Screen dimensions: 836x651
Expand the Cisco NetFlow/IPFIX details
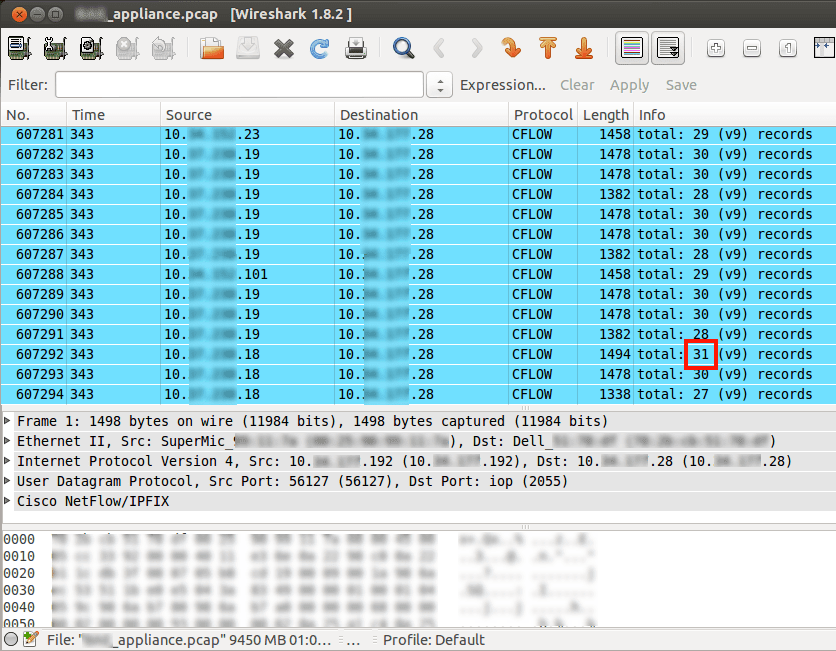coord(7,501)
